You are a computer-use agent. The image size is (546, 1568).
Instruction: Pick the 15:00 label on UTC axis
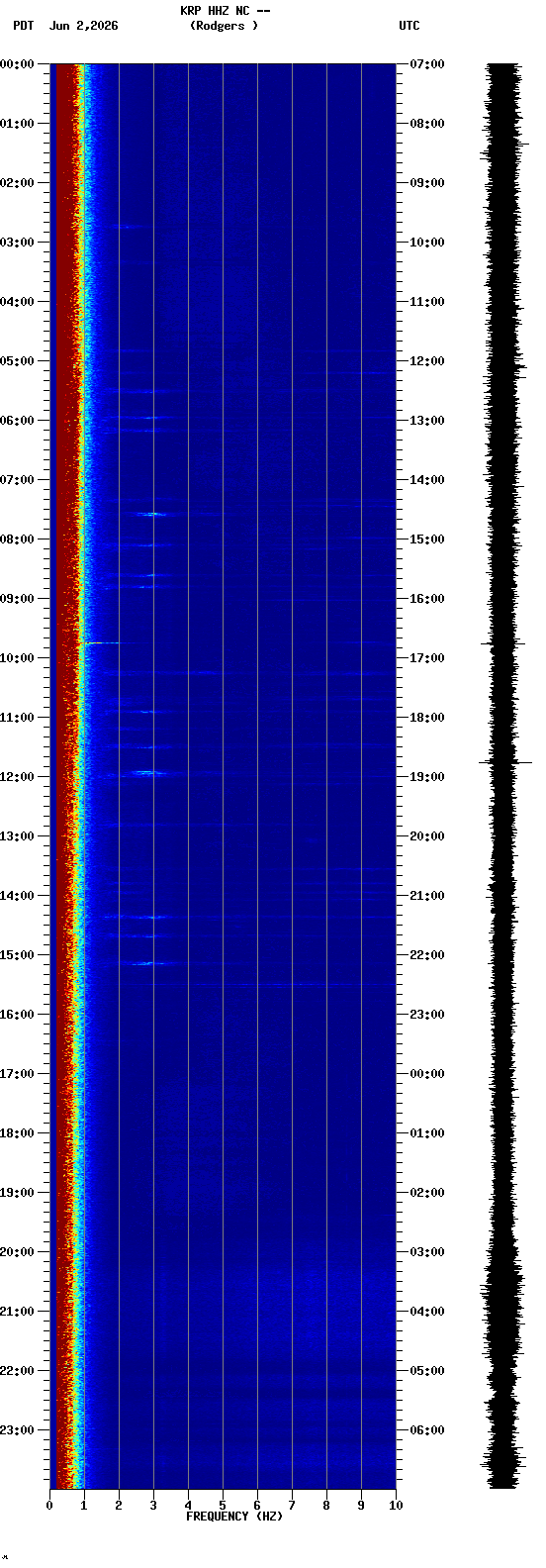click(427, 539)
